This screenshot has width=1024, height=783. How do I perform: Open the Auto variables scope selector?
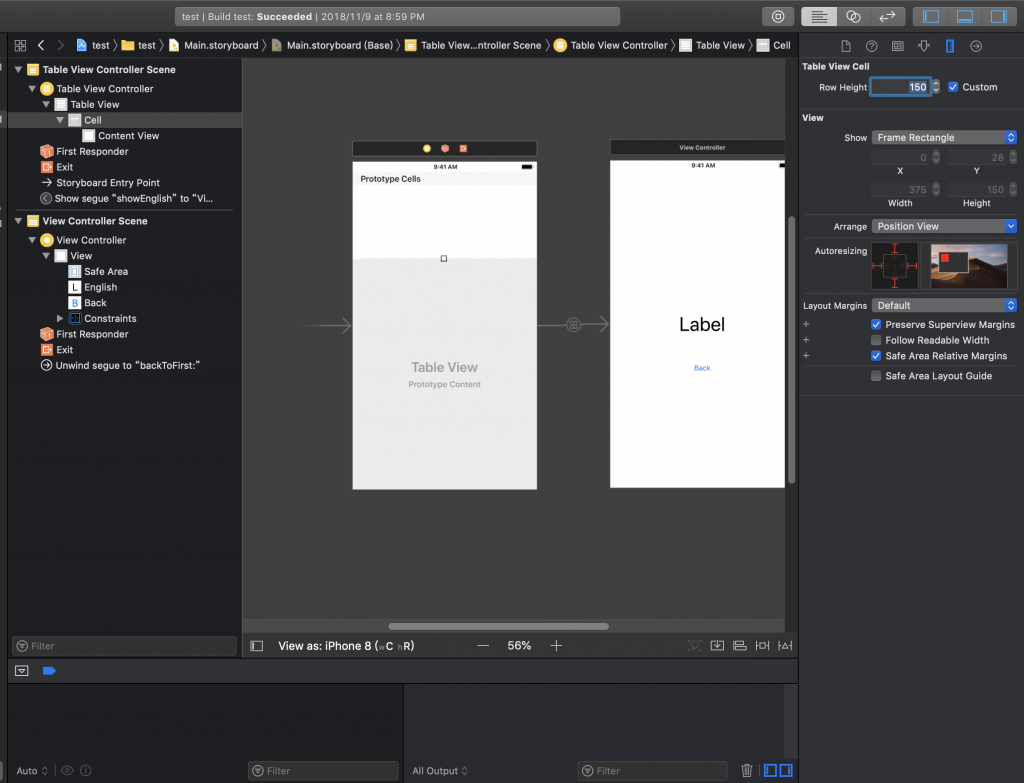tap(32, 771)
